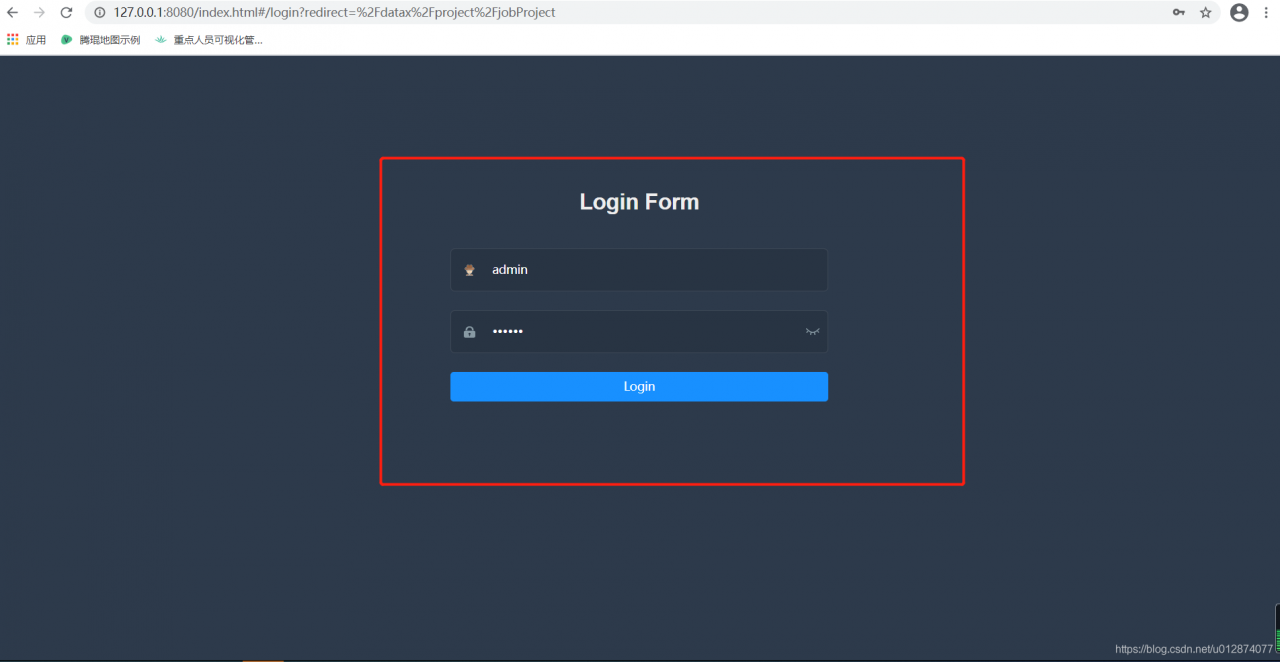Open the 应用 apps shortcut in the bookmarks bar
The width and height of the screenshot is (1280, 662).
tap(26, 40)
